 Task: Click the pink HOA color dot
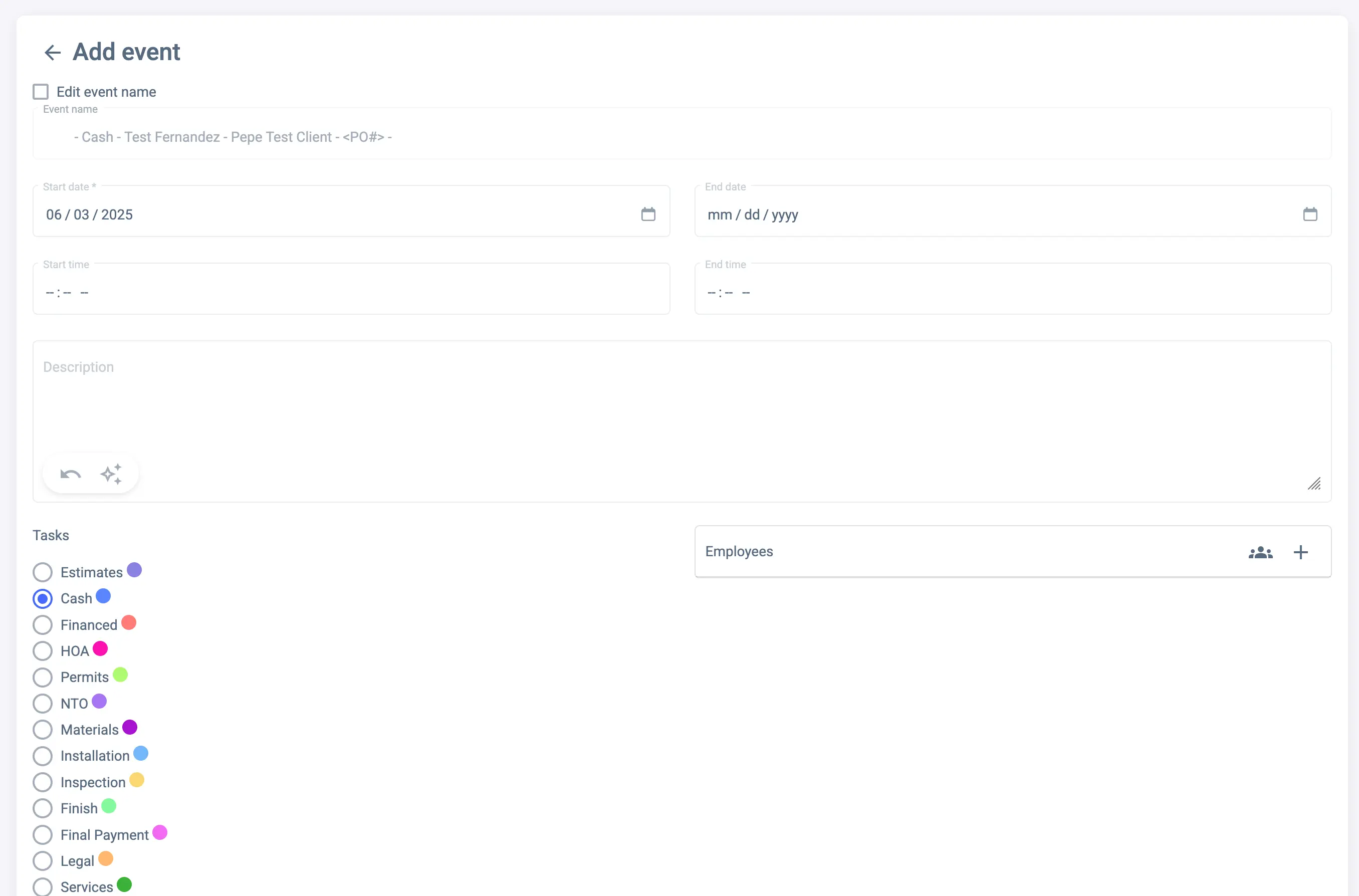[x=101, y=649]
